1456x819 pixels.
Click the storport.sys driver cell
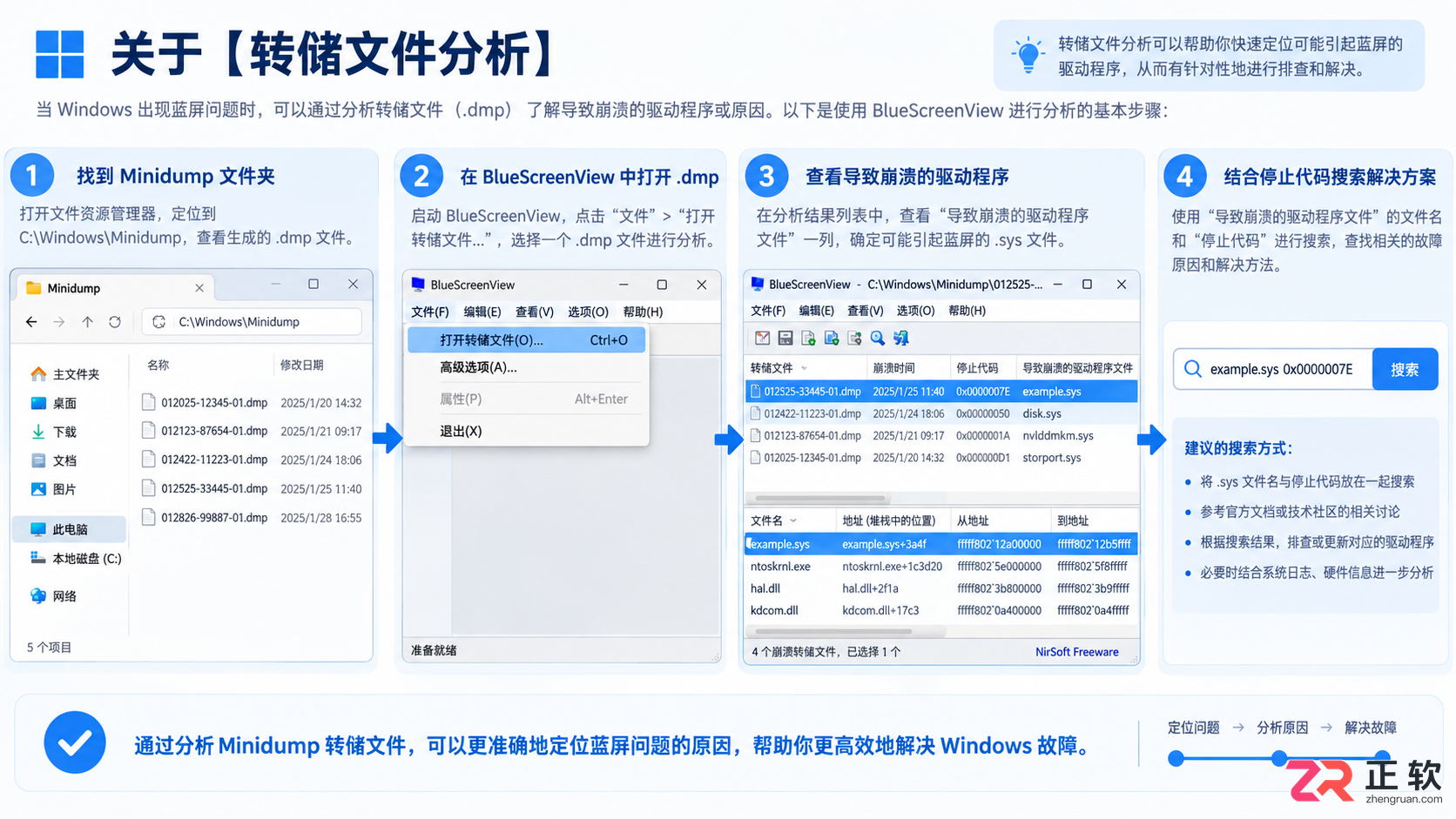pyautogui.click(x=1052, y=458)
